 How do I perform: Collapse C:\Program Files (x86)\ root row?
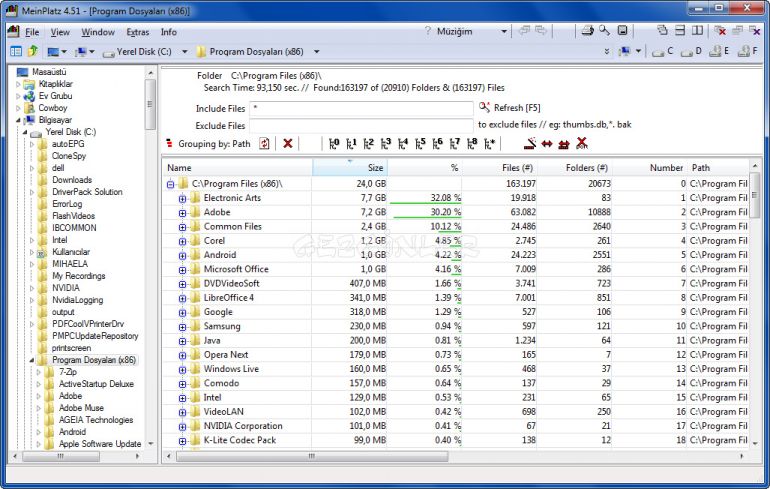point(170,184)
